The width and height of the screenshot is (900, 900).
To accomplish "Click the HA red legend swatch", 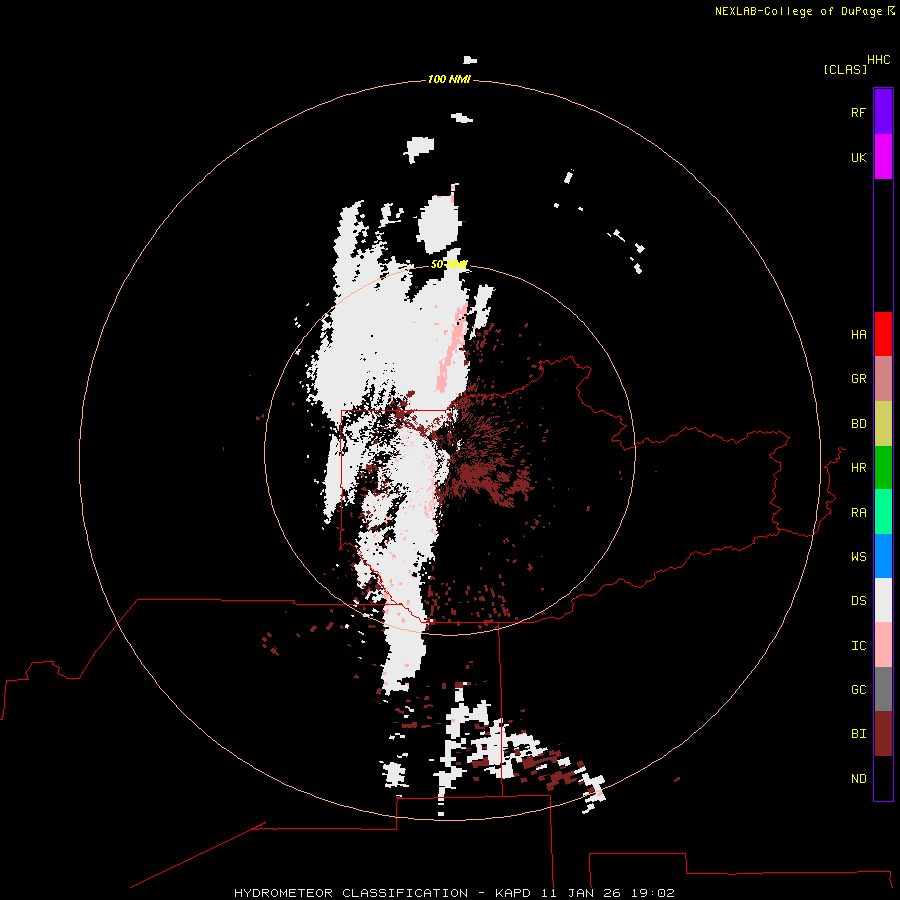I will point(883,334).
